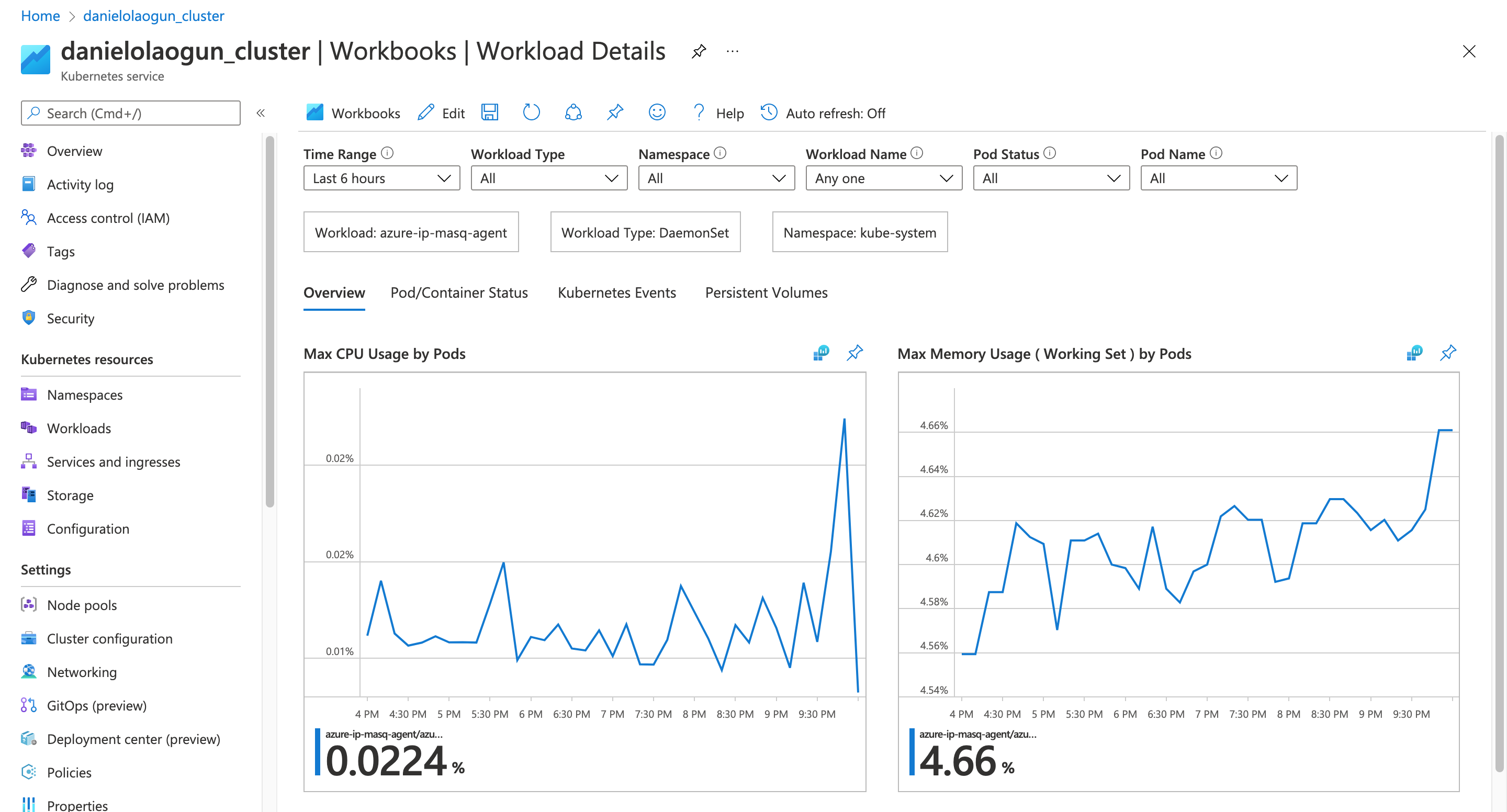Click the Refresh icon in toolbar
The image size is (1507, 812).
pos(531,112)
